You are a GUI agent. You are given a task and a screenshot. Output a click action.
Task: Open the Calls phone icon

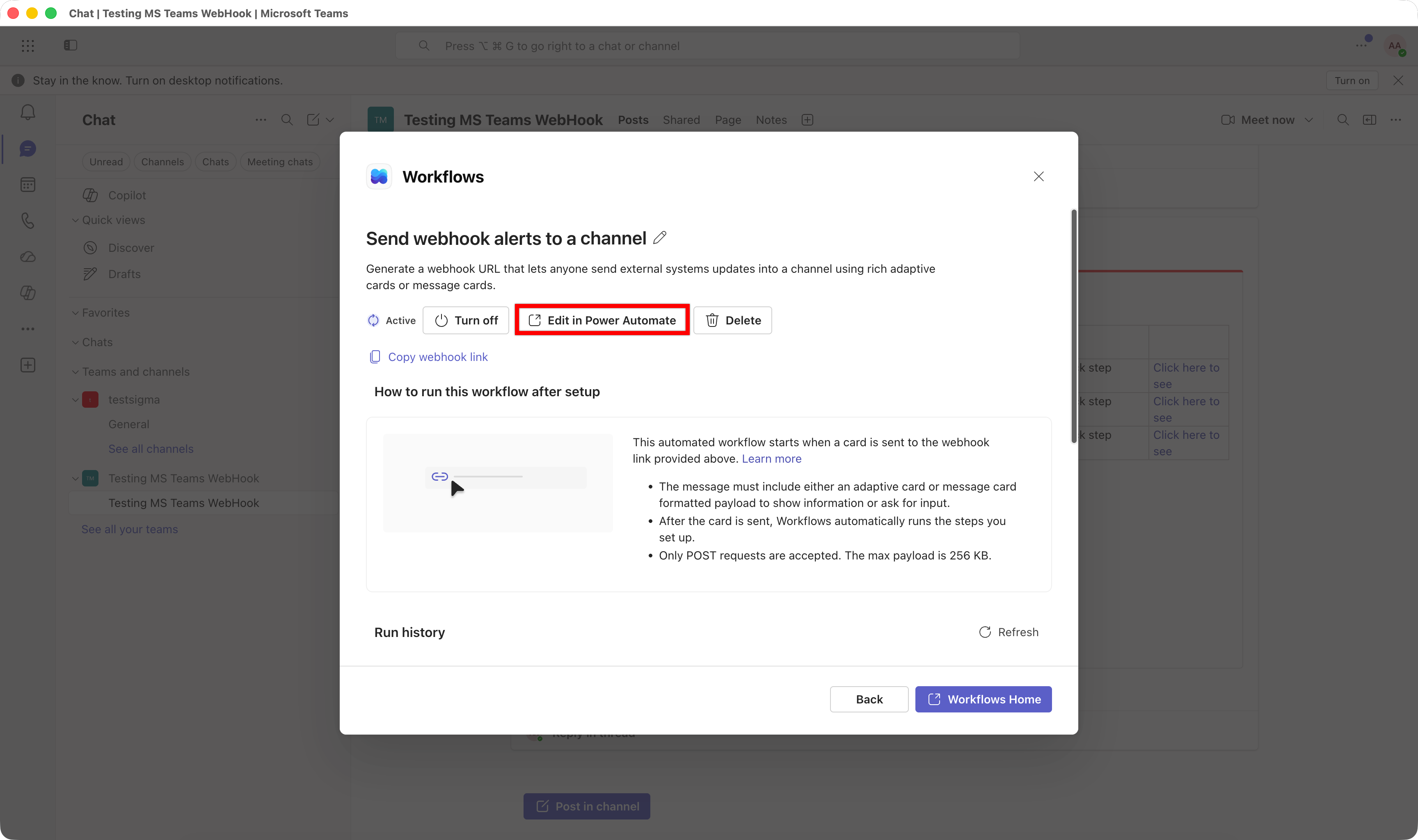(28, 220)
